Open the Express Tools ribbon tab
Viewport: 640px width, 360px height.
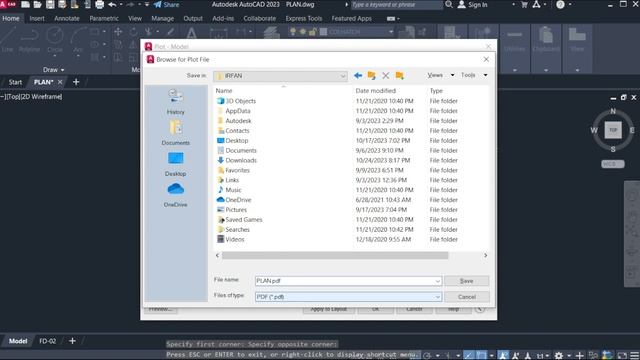click(x=304, y=18)
